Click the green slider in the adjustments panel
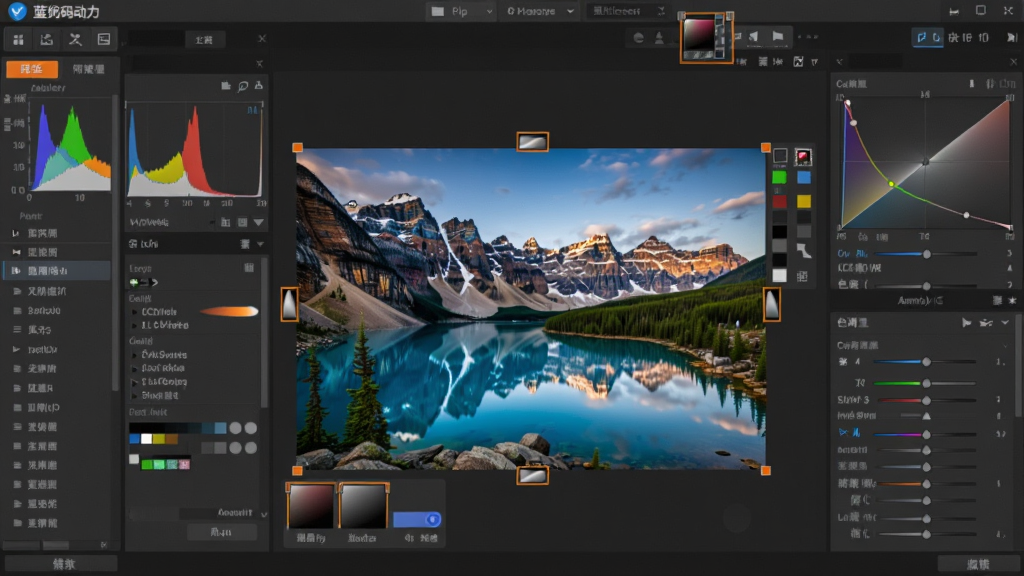This screenshot has height=576, width=1024. 925,383
